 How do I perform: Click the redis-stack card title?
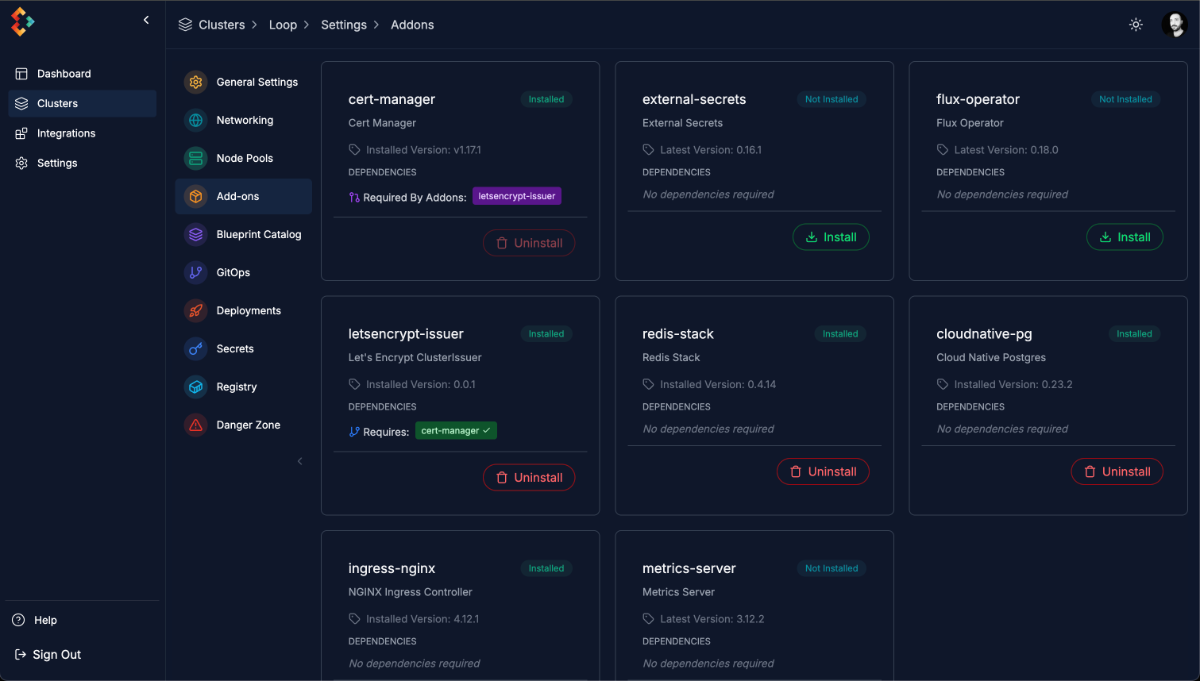tap(678, 334)
